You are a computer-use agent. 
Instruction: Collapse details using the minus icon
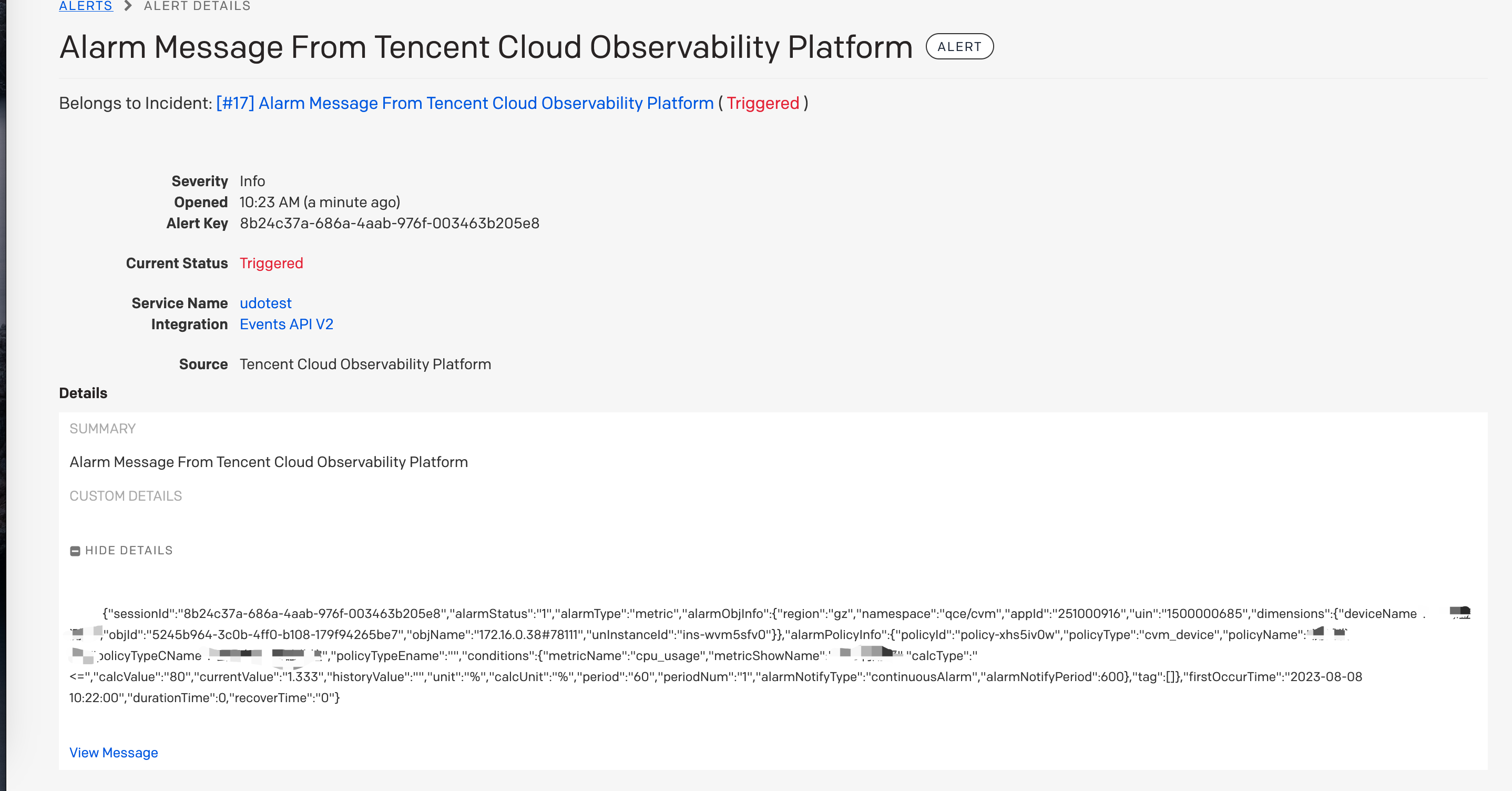click(75, 551)
